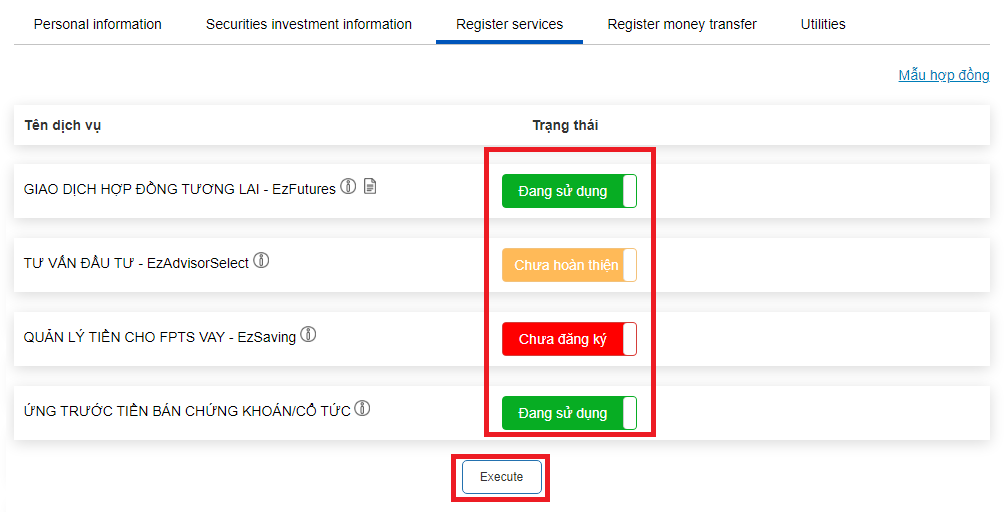Enable EzSaving 'Chưa đăng ký' switch

pos(569,339)
